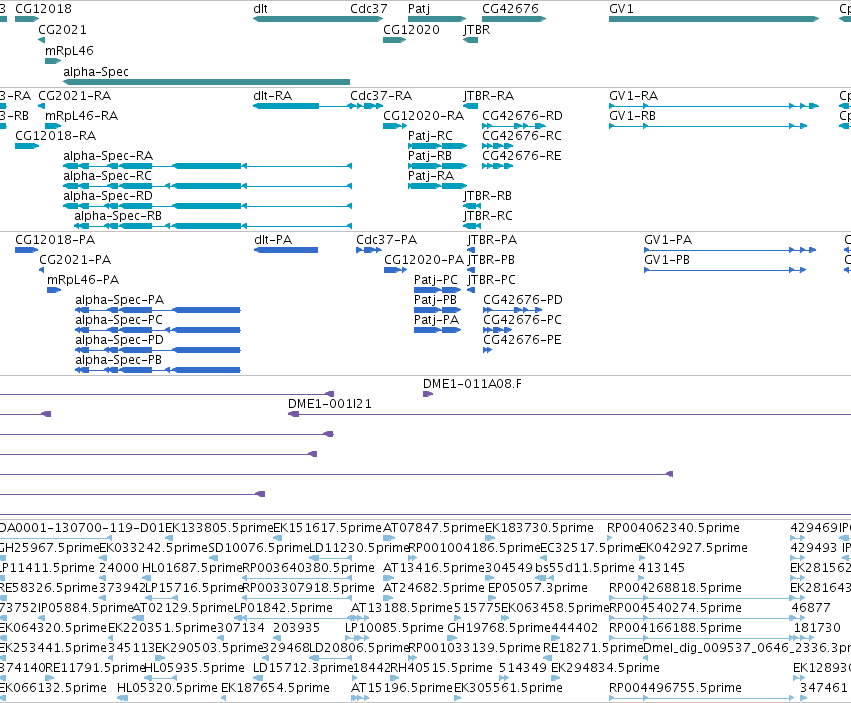Image resolution: width=851 pixels, height=703 pixels.
Task: Click the Cdc37-PA protein label
Action: (x=386, y=240)
